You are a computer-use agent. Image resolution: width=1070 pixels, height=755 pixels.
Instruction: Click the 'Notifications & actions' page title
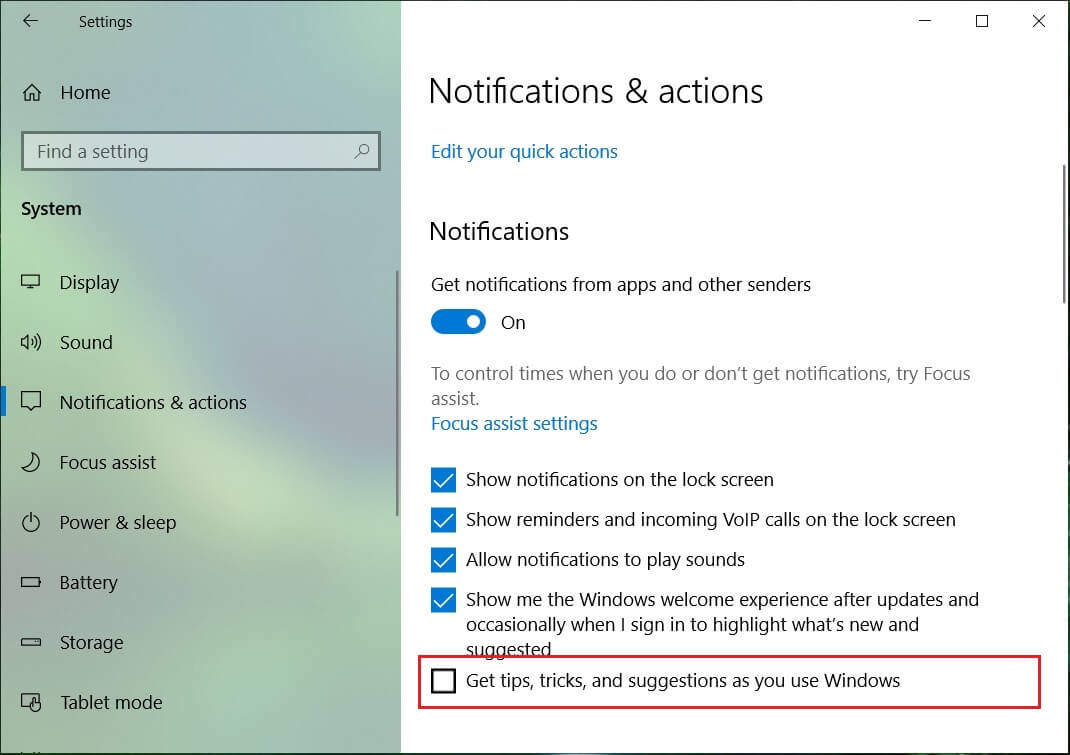[x=596, y=91]
